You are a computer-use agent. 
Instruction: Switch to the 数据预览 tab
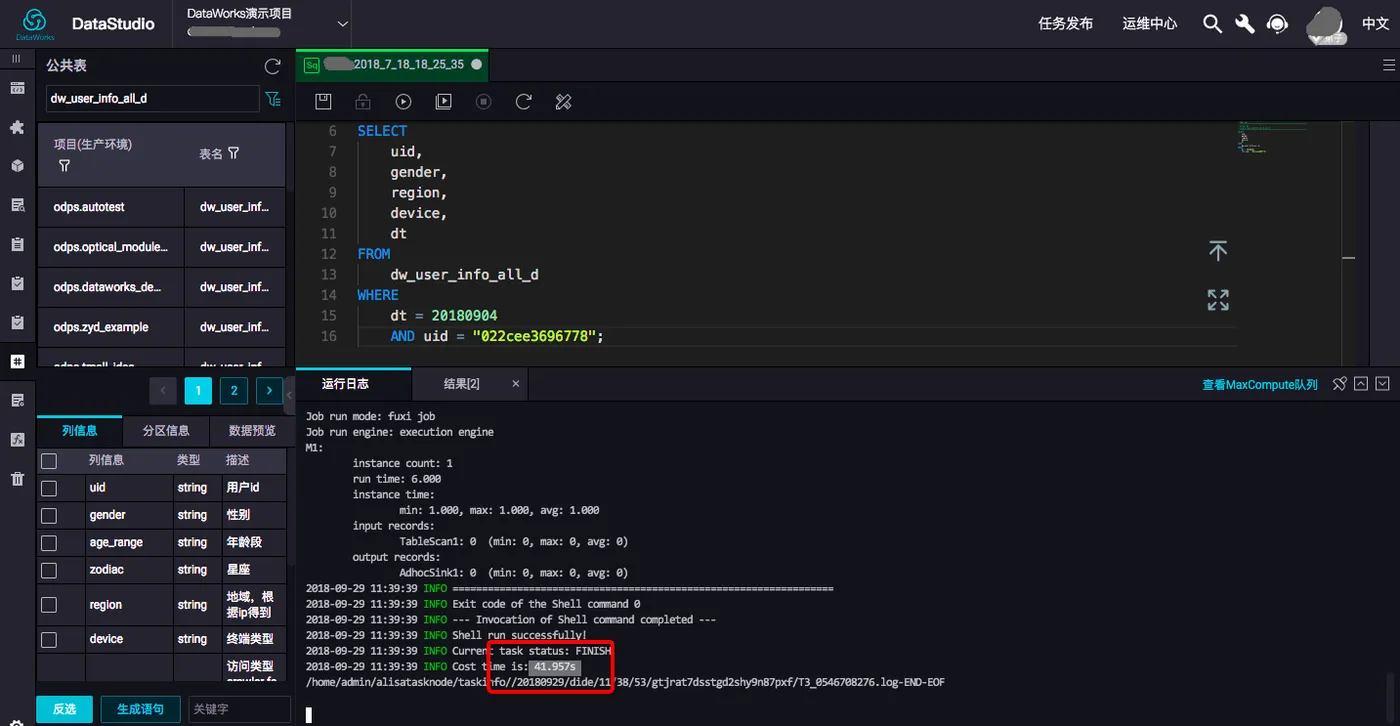coord(252,431)
